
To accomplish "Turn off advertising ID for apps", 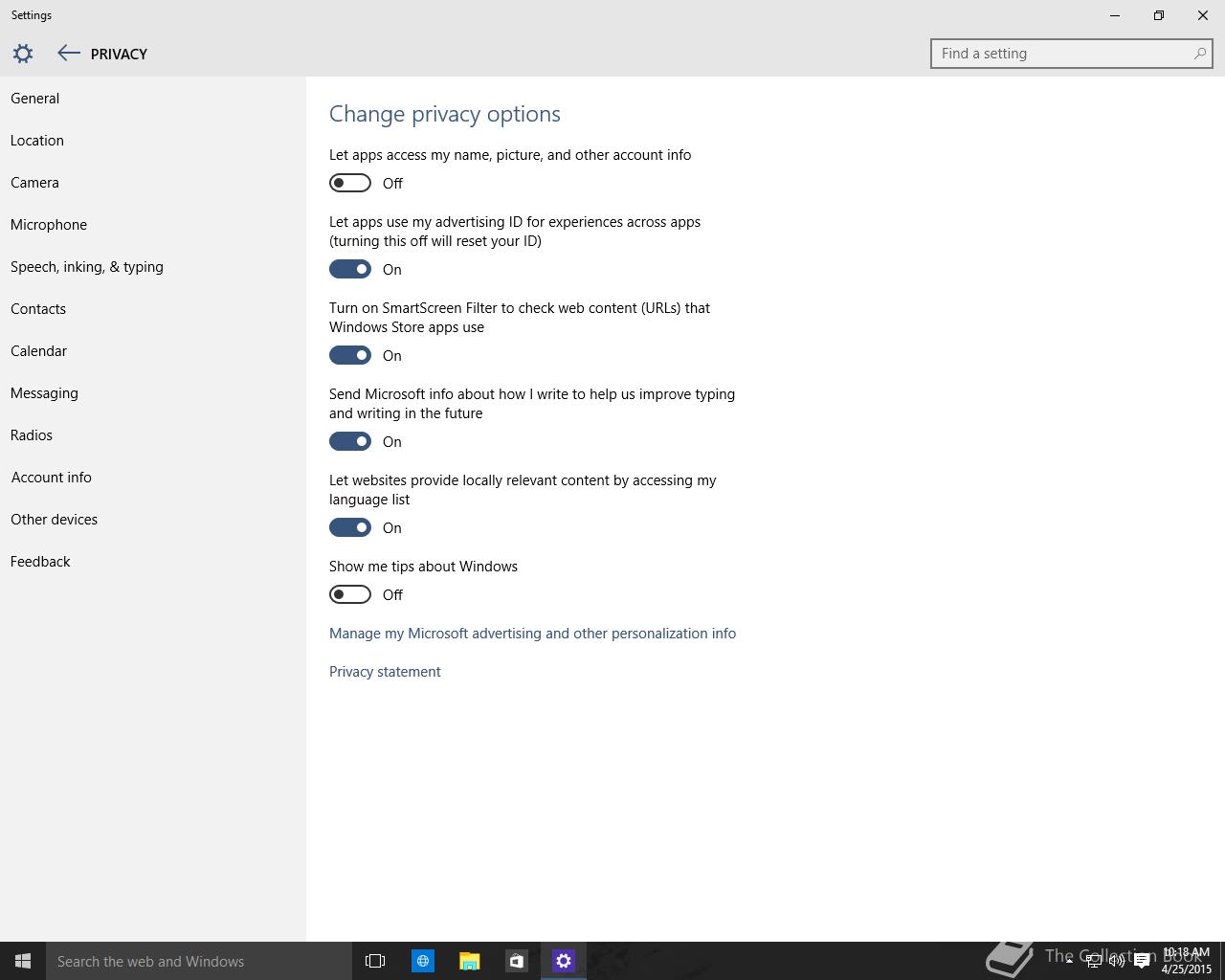I will pyautogui.click(x=350, y=269).
